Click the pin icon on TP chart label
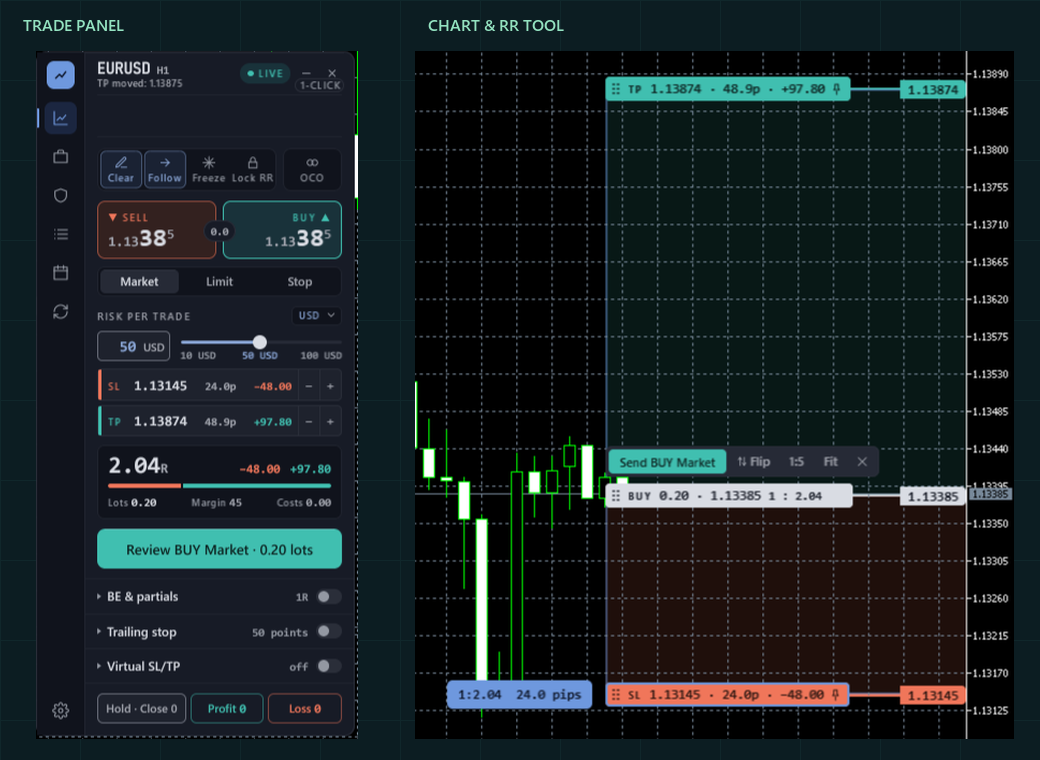Viewport: 1040px width, 760px height. [x=837, y=89]
